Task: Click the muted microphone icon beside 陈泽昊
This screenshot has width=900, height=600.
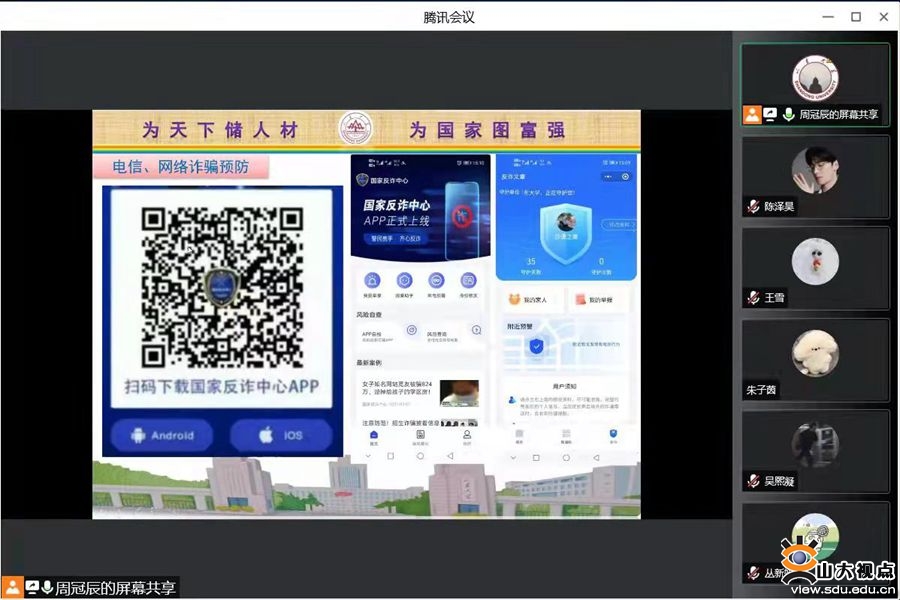Action: [x=753, y=206]
